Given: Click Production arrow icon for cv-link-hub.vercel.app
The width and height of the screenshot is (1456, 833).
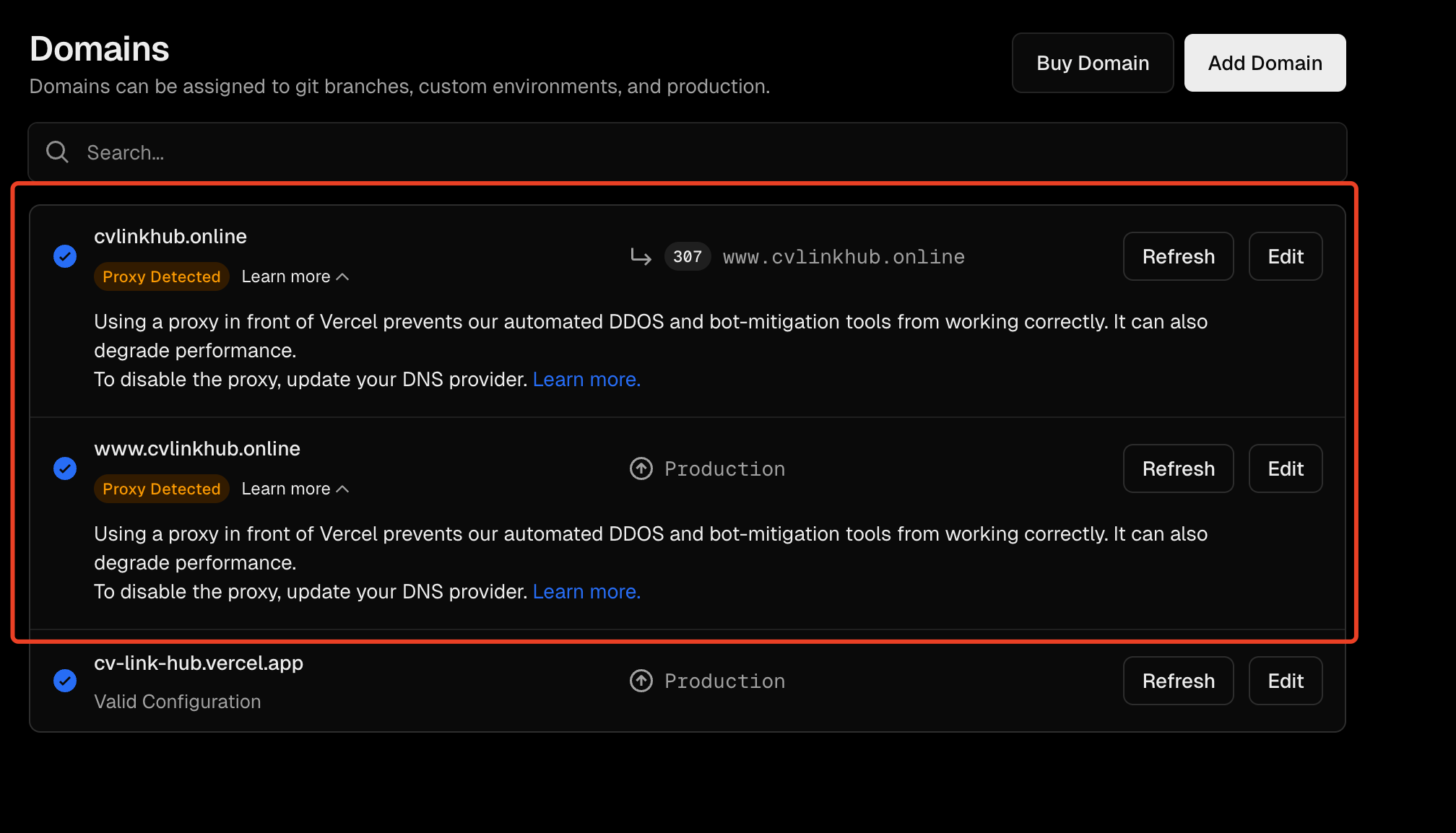Looking at the screenshot, I should coord(641,681).
